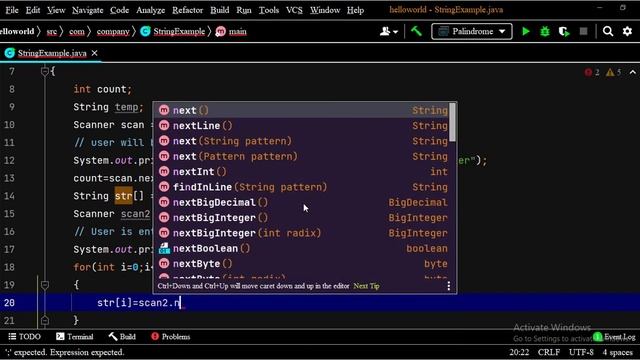The image size is (640, 360).
Task: Click caret position 20:22 in status bar
Action: [x=519, y=352]
